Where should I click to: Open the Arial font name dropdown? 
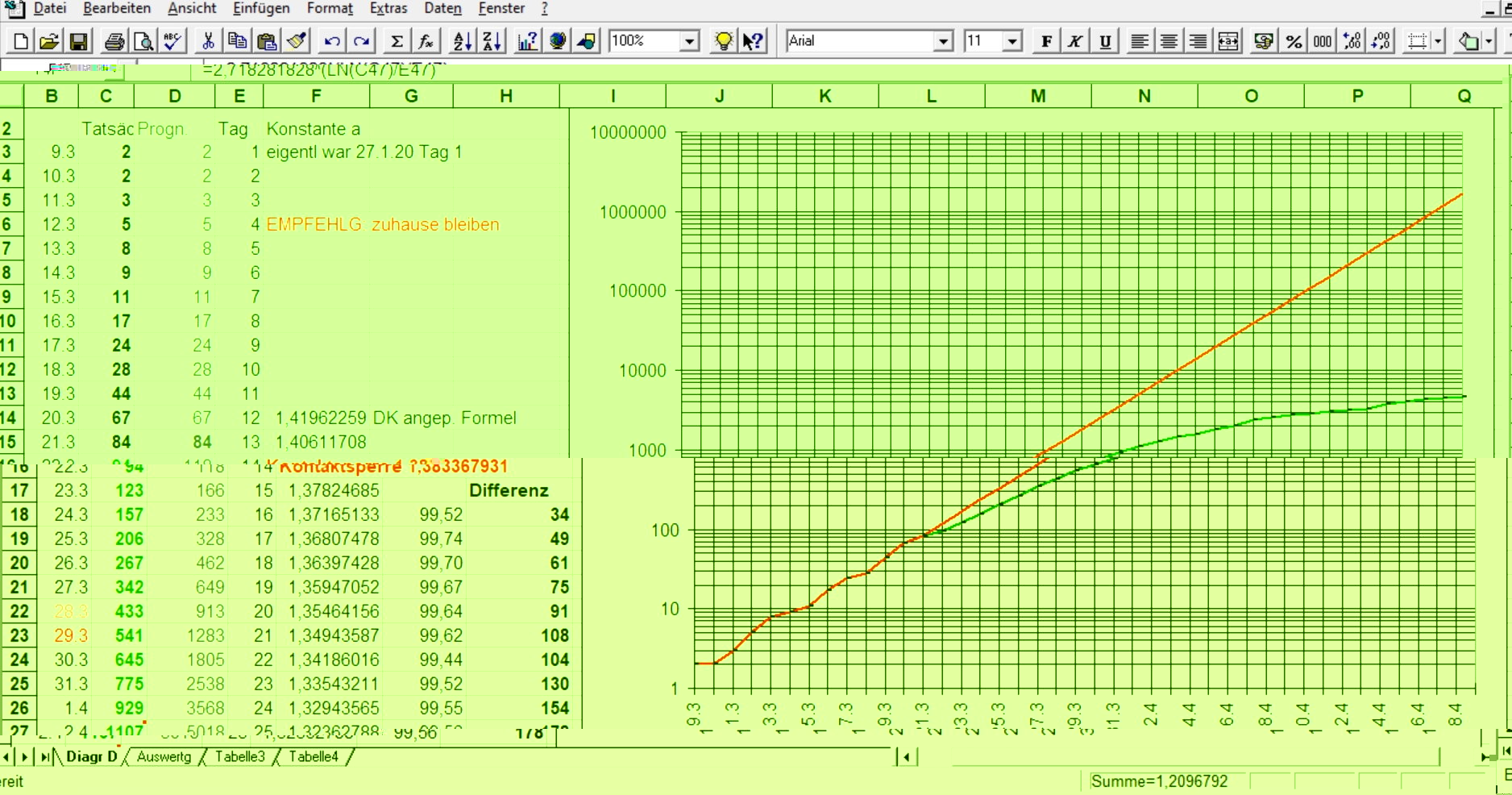943,41
